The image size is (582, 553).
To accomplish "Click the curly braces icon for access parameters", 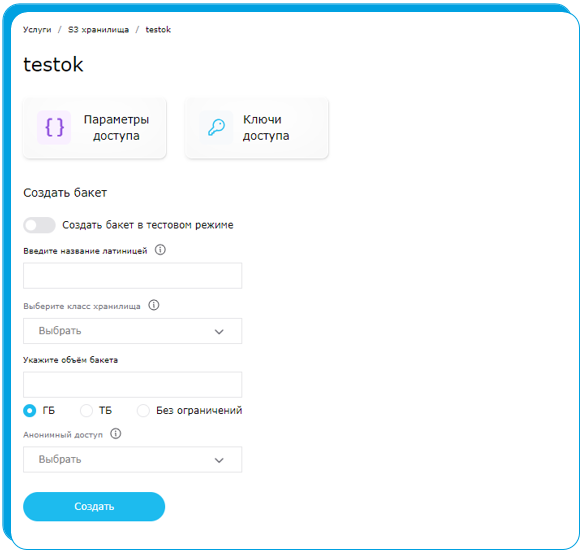I will pos(54,127).
